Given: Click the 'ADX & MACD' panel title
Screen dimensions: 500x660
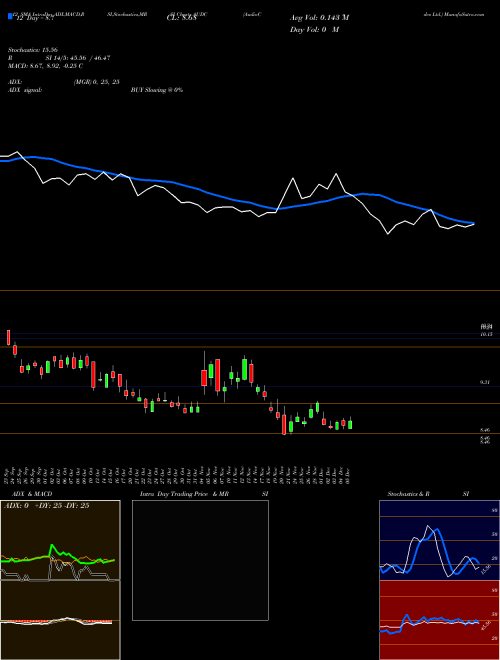Looking at the screenshot, I should pos(32,494).
